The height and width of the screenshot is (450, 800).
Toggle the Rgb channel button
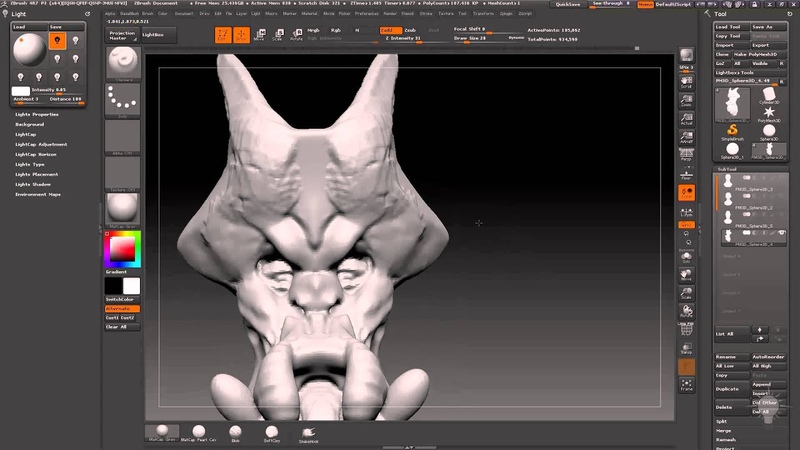[x=336, y=30]
